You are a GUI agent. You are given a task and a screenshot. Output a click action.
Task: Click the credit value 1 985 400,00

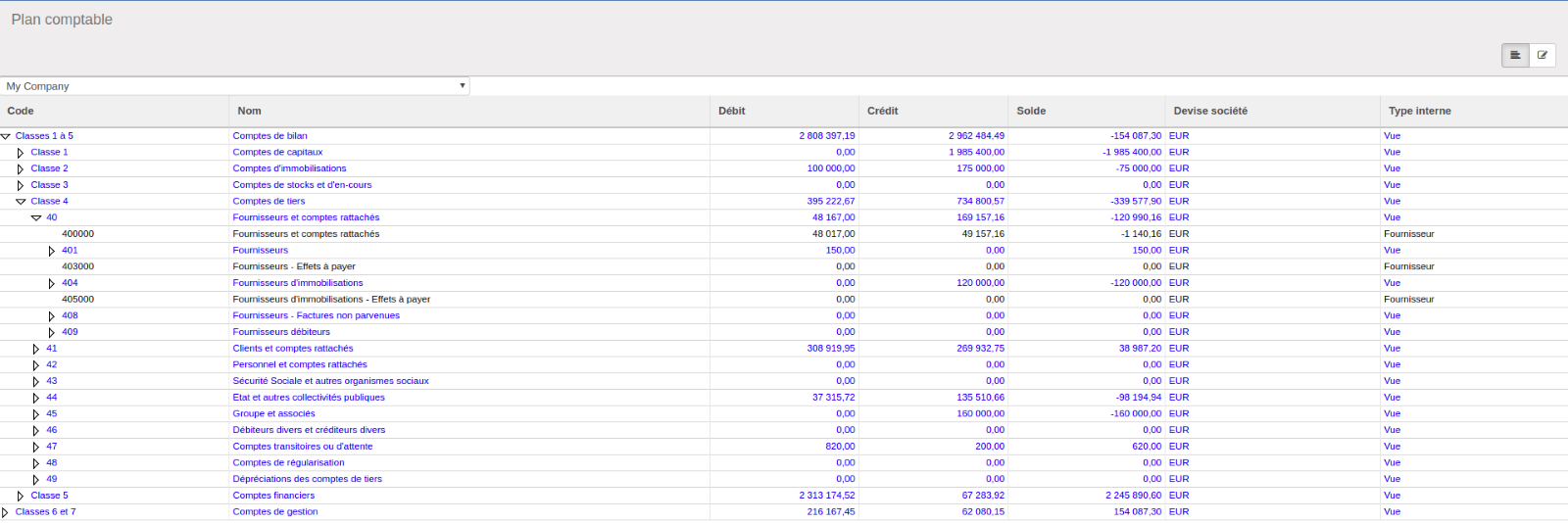[x=976, y=152]
